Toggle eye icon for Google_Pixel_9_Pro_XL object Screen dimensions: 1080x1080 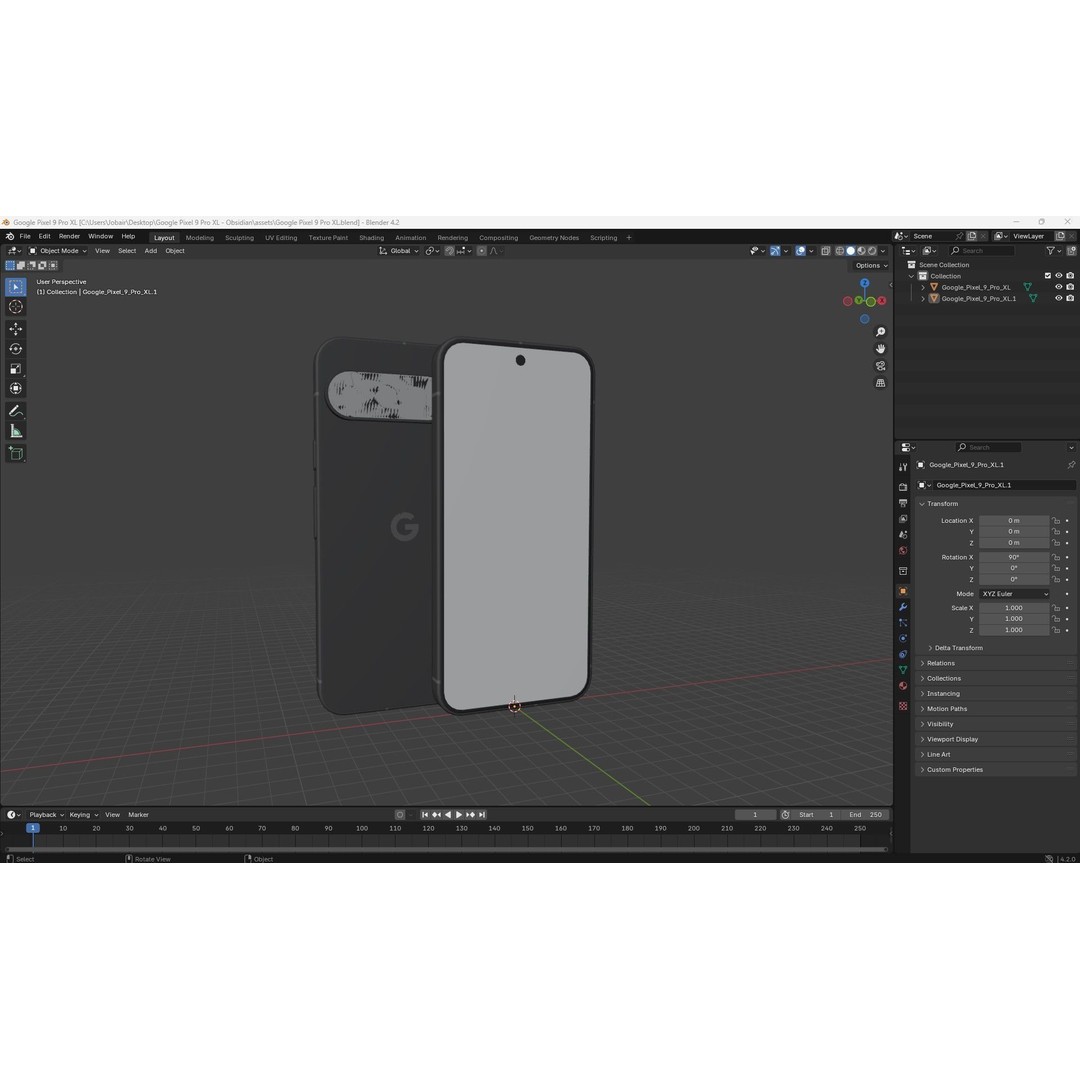click(1059, 287)
